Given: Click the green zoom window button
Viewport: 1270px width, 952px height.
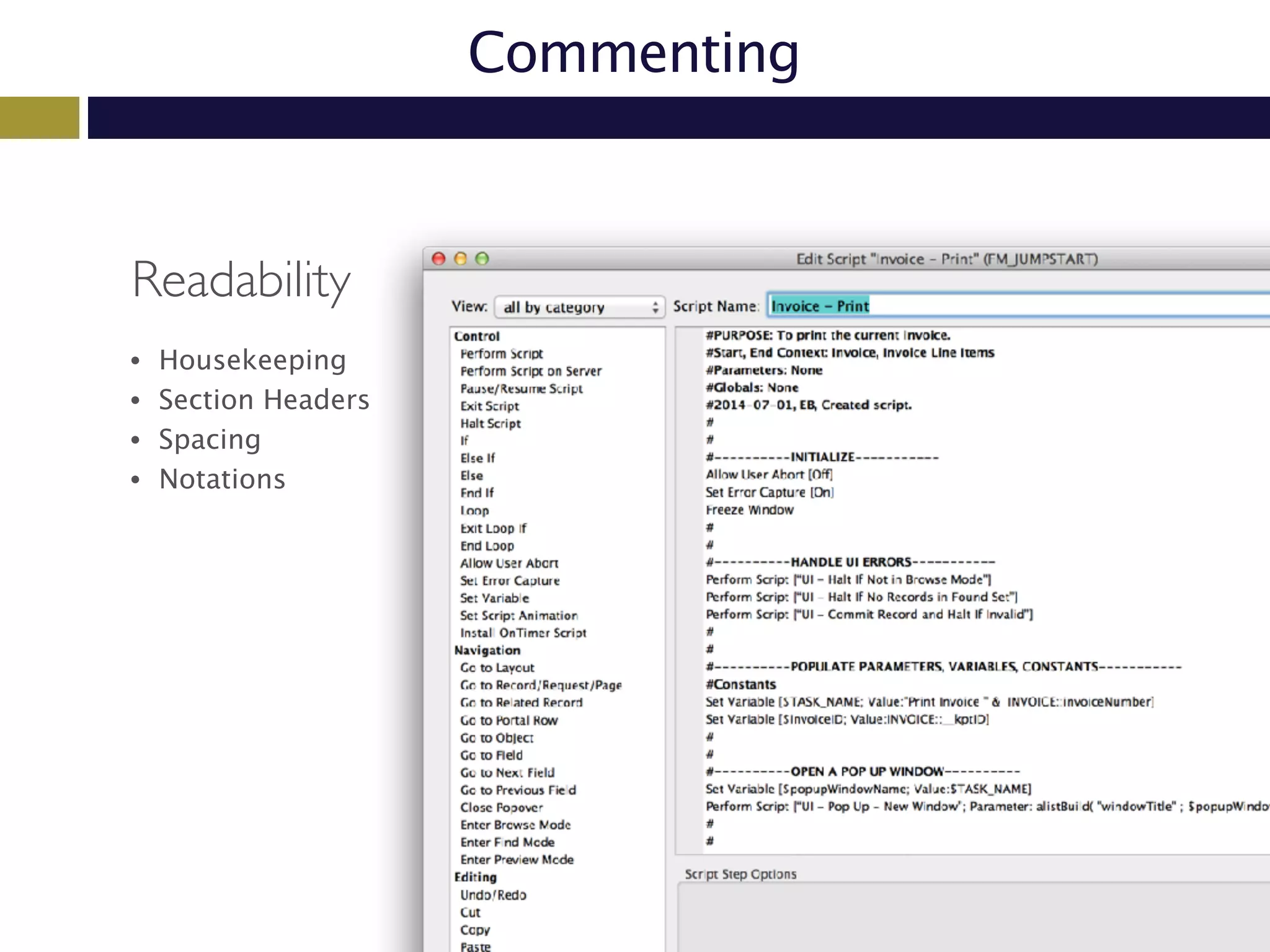Looking at the screenshot, I should (x=482, y=258).
